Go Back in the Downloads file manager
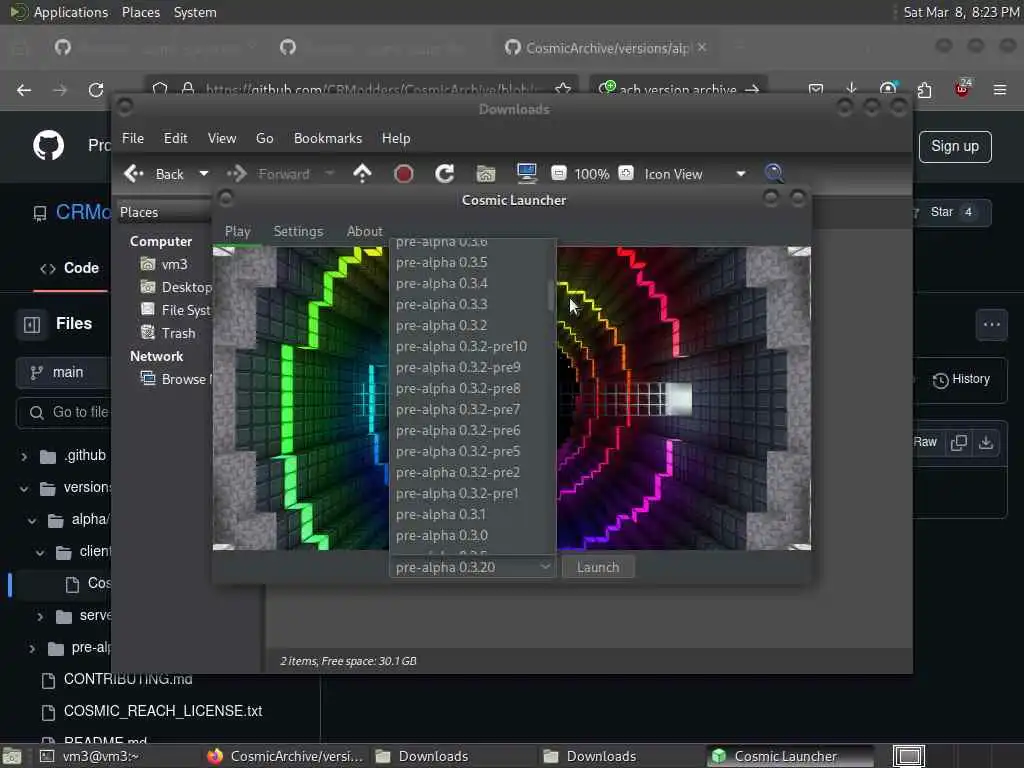 [155, 174]
